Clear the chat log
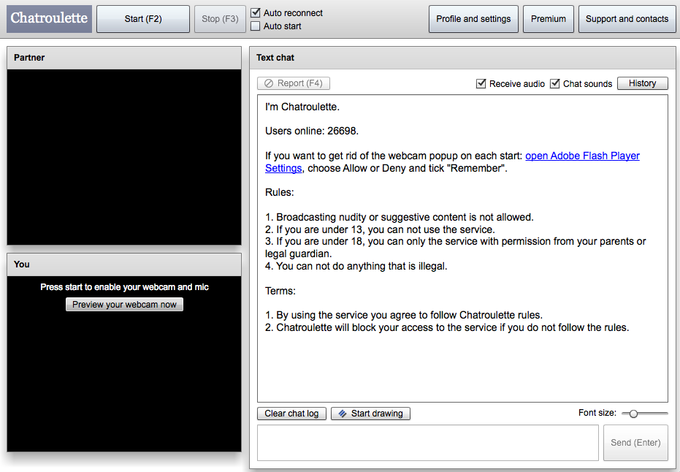 coord(292,413)
